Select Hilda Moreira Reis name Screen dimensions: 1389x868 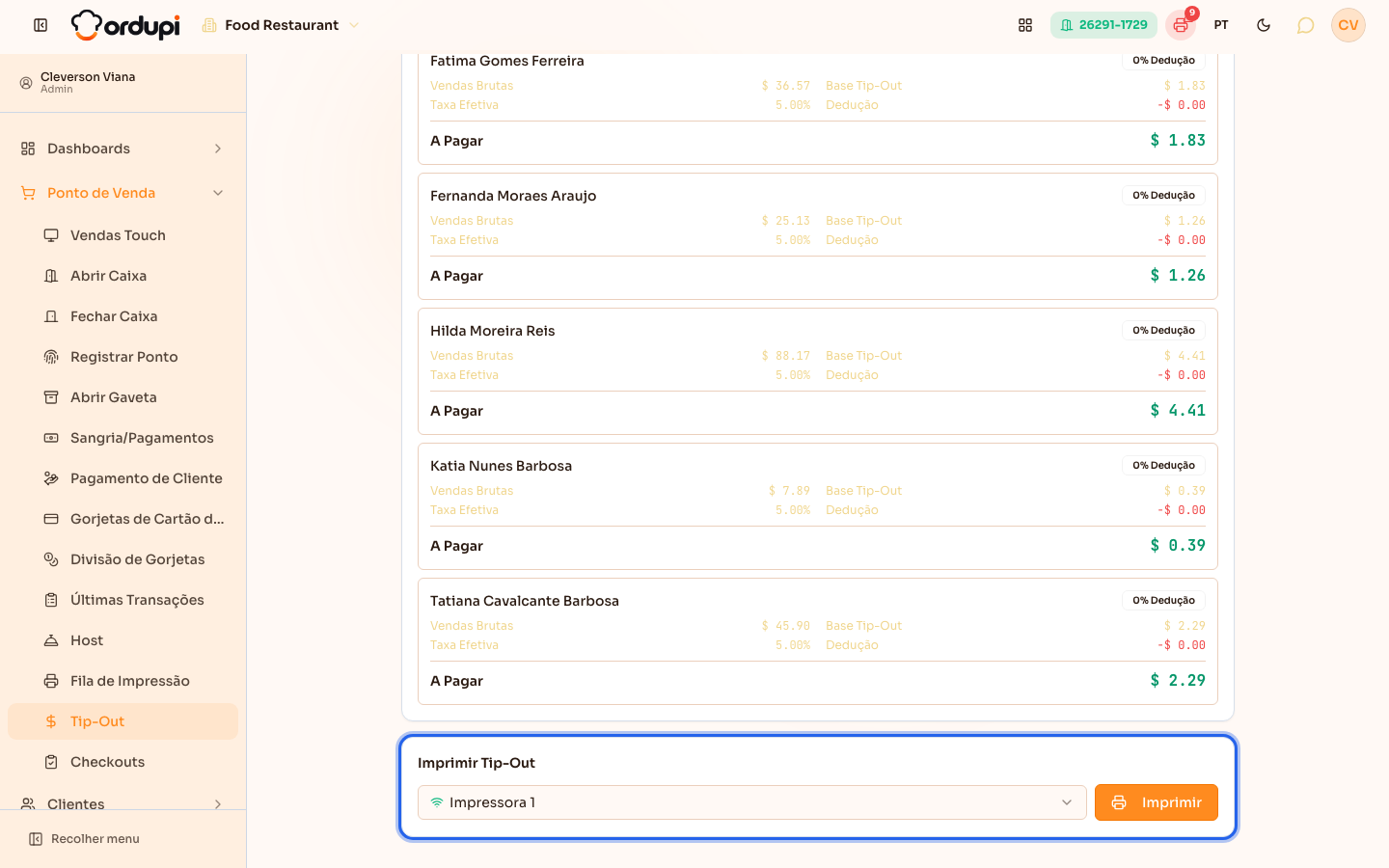click(x=493, y=331)
